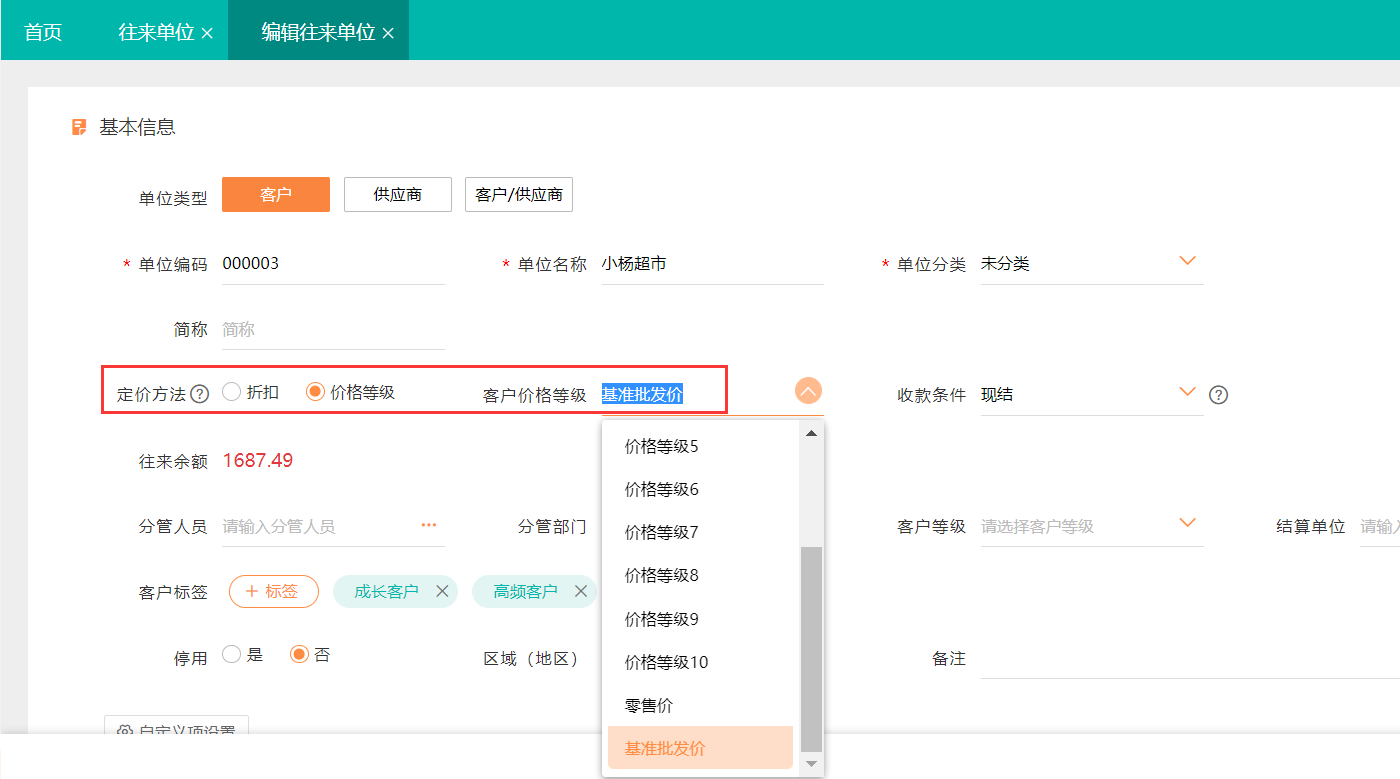Click help icon beside 收款条件 dropdown
The width and height of the screenshot is (1400, 779).
point(1218,394)
